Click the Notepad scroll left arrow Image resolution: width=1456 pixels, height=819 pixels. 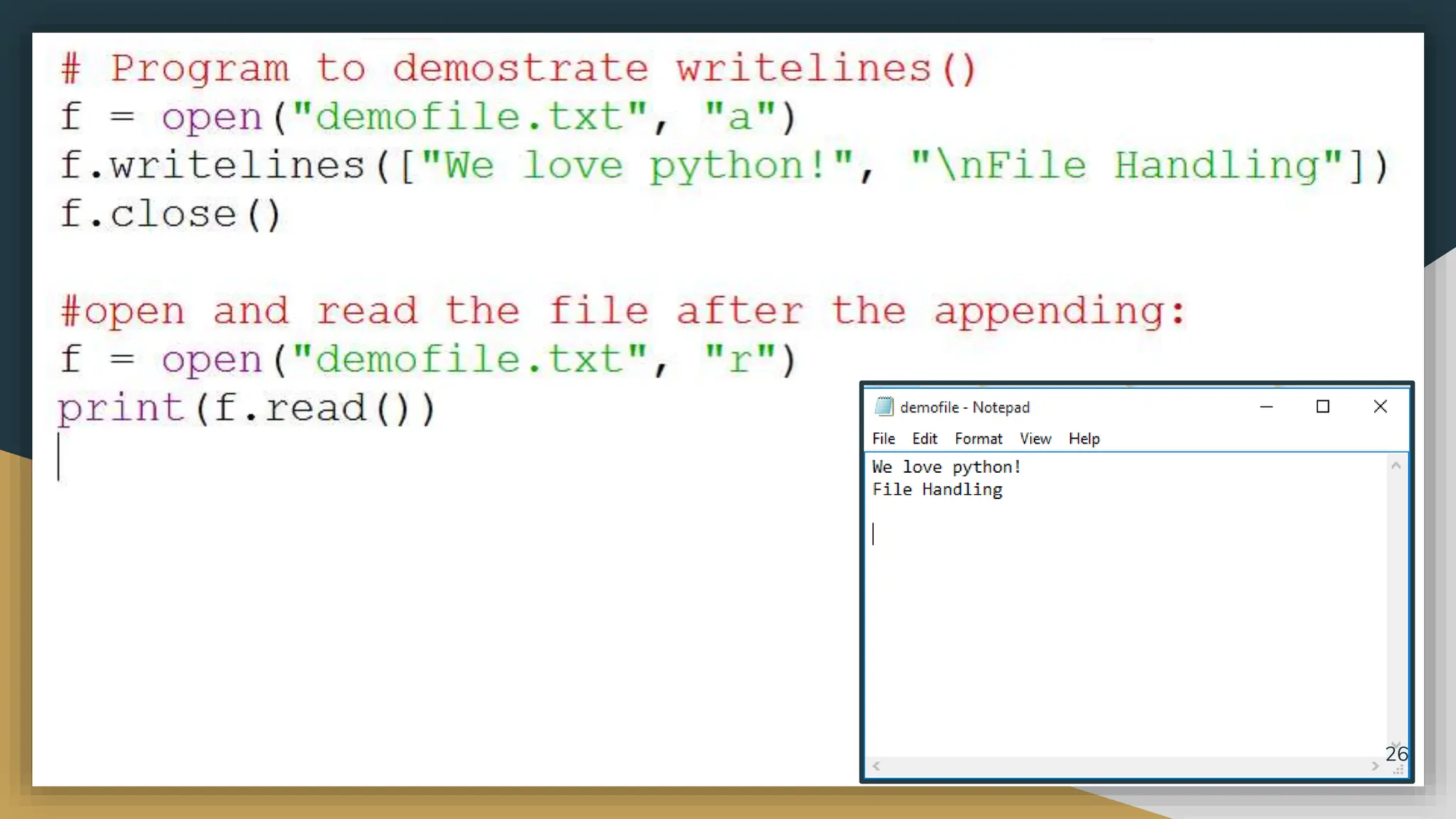877,766
